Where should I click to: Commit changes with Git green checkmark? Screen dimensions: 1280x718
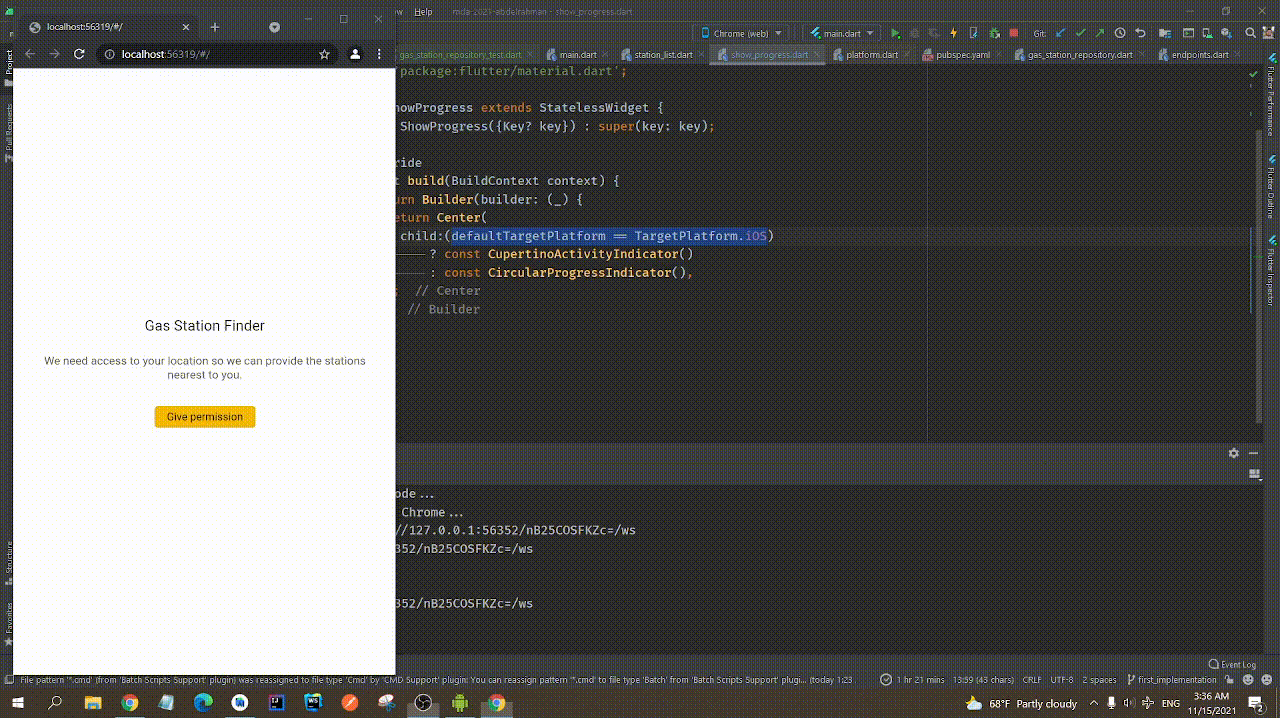tap(1080, 33)
